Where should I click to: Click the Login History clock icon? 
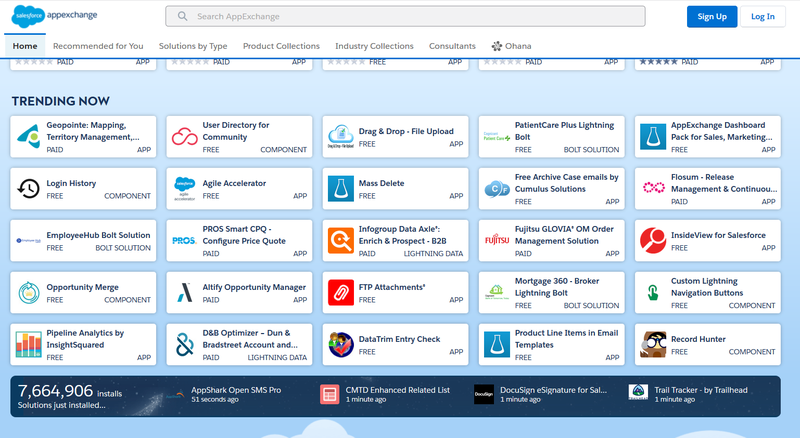[29, 188]
